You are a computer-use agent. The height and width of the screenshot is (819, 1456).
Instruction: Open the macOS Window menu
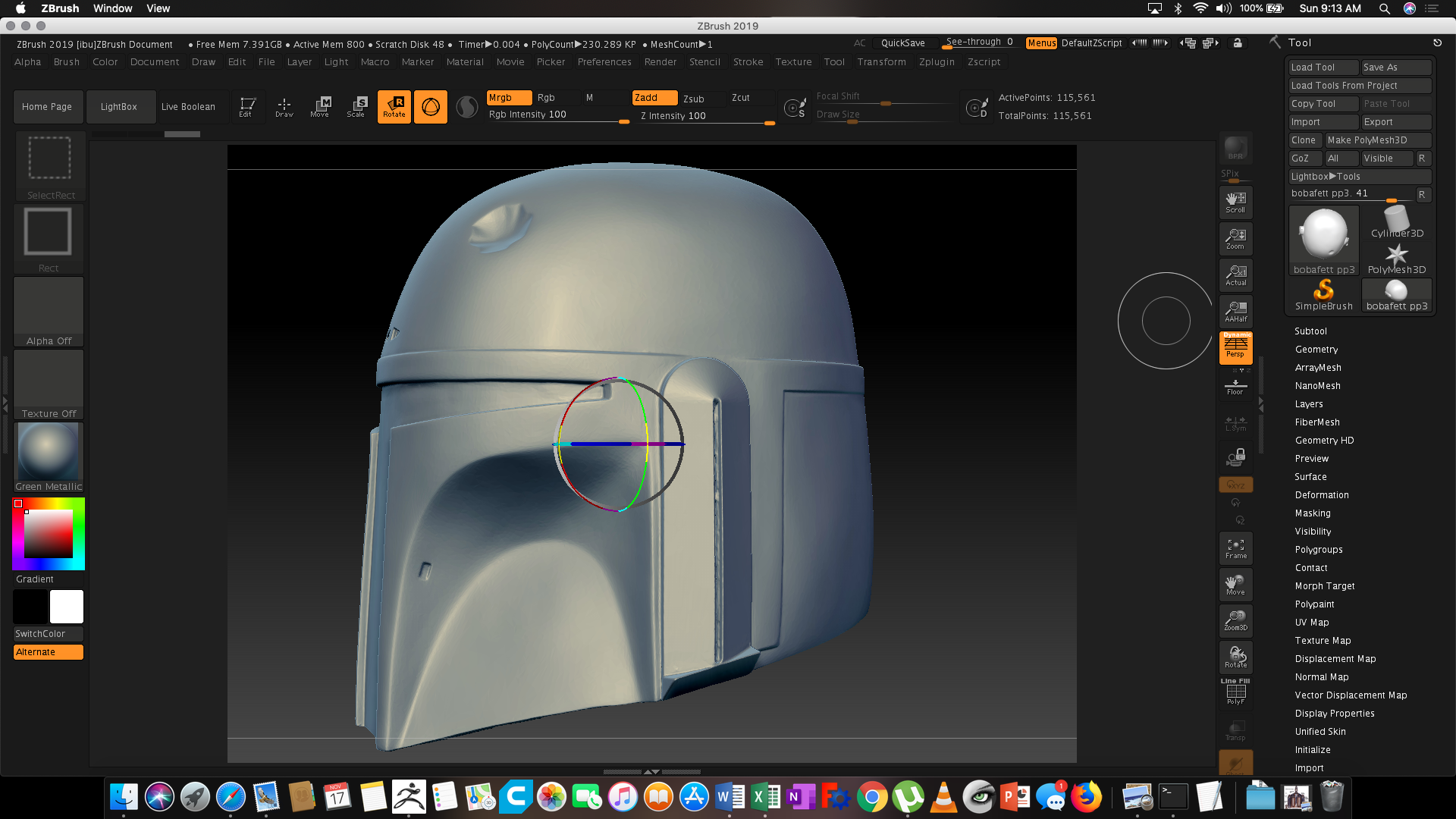[113, 8]
